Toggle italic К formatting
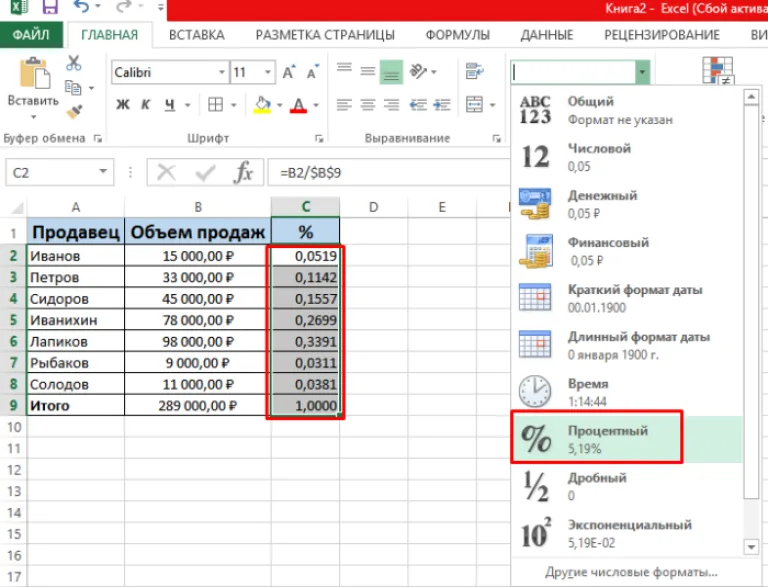 tap(145, 105)
